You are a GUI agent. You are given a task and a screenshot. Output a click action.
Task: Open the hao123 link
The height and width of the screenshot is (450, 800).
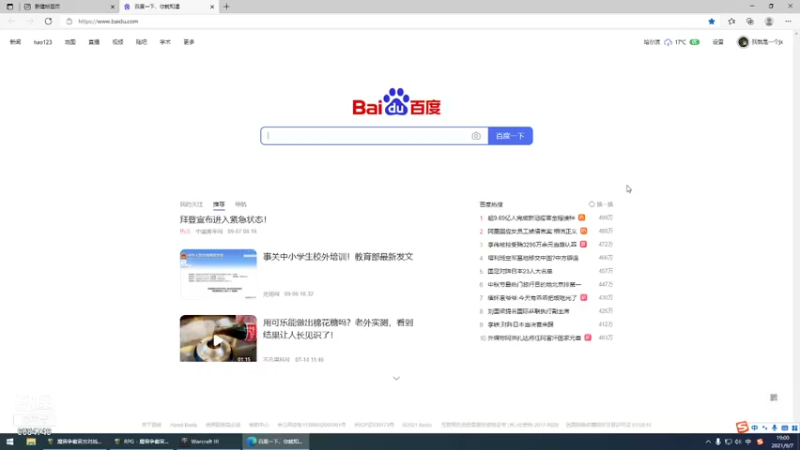coord(43,42)
